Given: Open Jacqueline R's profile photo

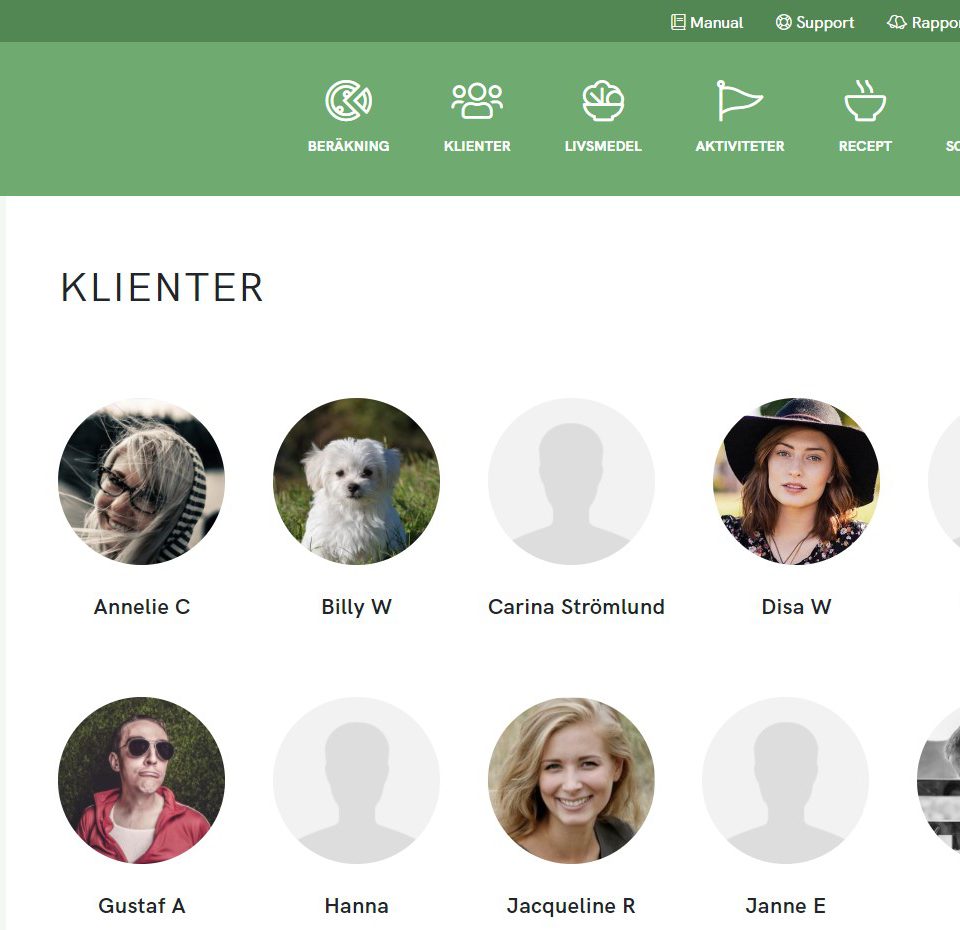Looking at the screenshot, I should coord(571,780).
